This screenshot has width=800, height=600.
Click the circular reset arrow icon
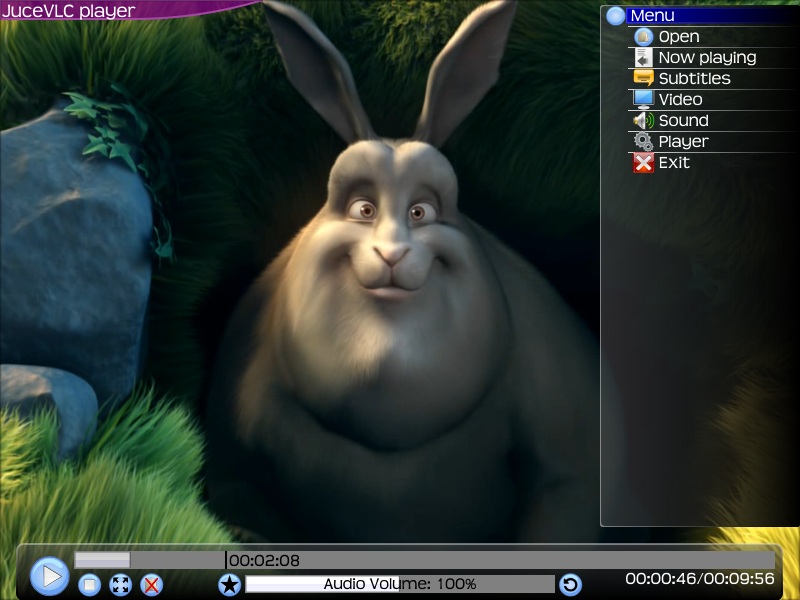coord(570,585)
